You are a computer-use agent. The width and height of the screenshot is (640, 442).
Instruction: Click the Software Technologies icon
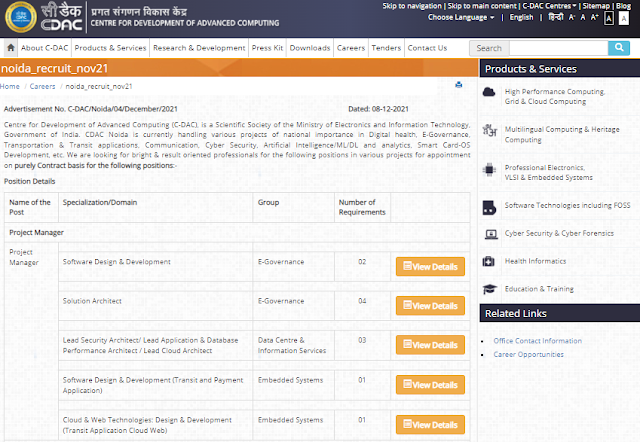coord(489,207)
